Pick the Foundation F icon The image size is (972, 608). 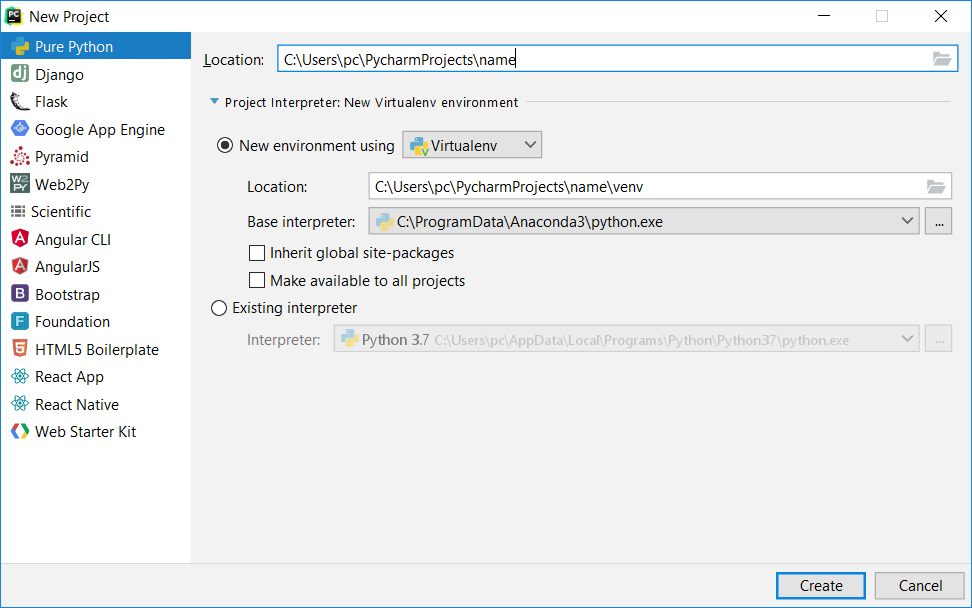click(x=20, y=322)
